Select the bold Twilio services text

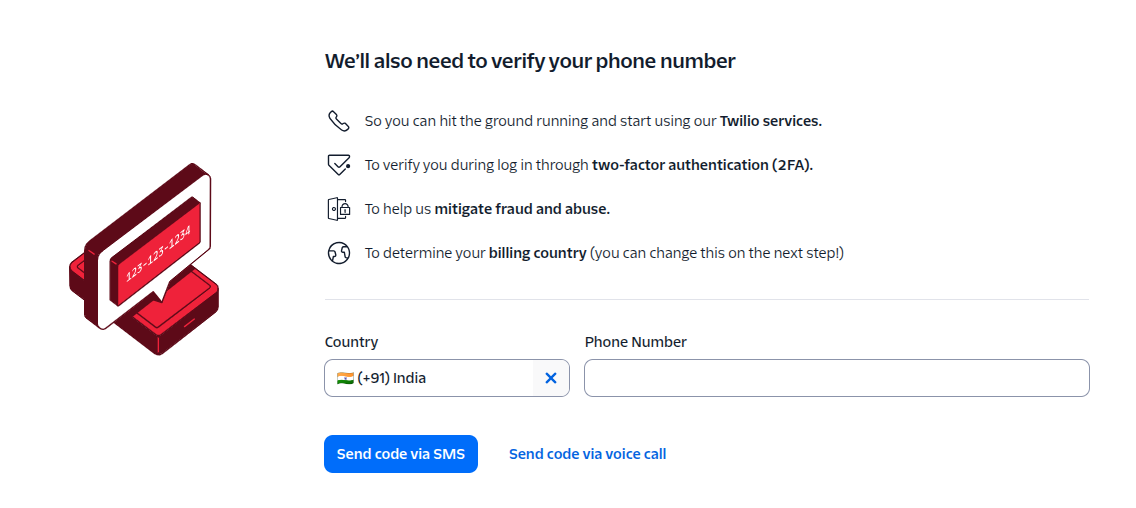tap(770, 121)
